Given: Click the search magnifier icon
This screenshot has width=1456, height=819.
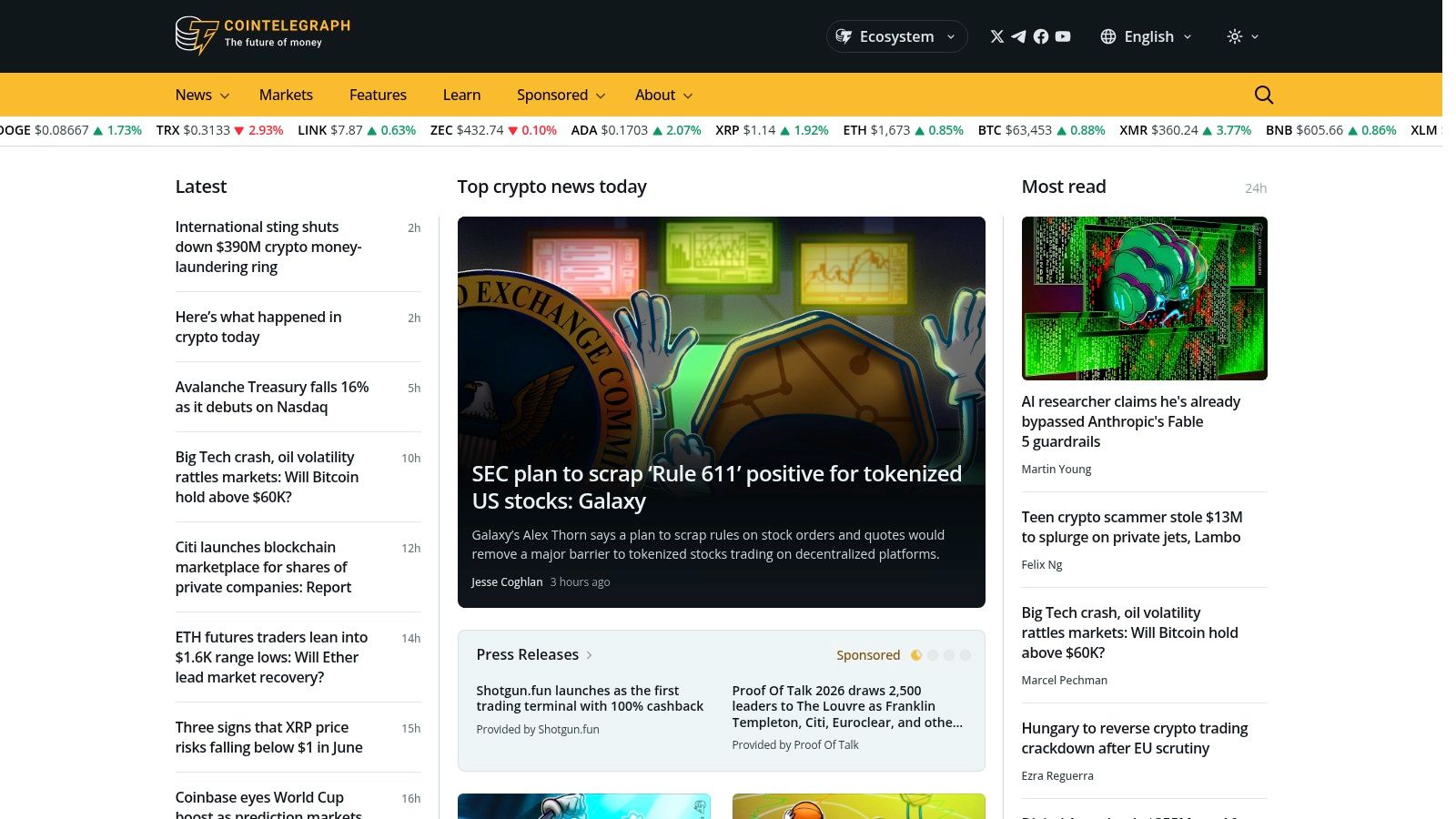Looking at the screenshot, I should [x=1264, y=95].
